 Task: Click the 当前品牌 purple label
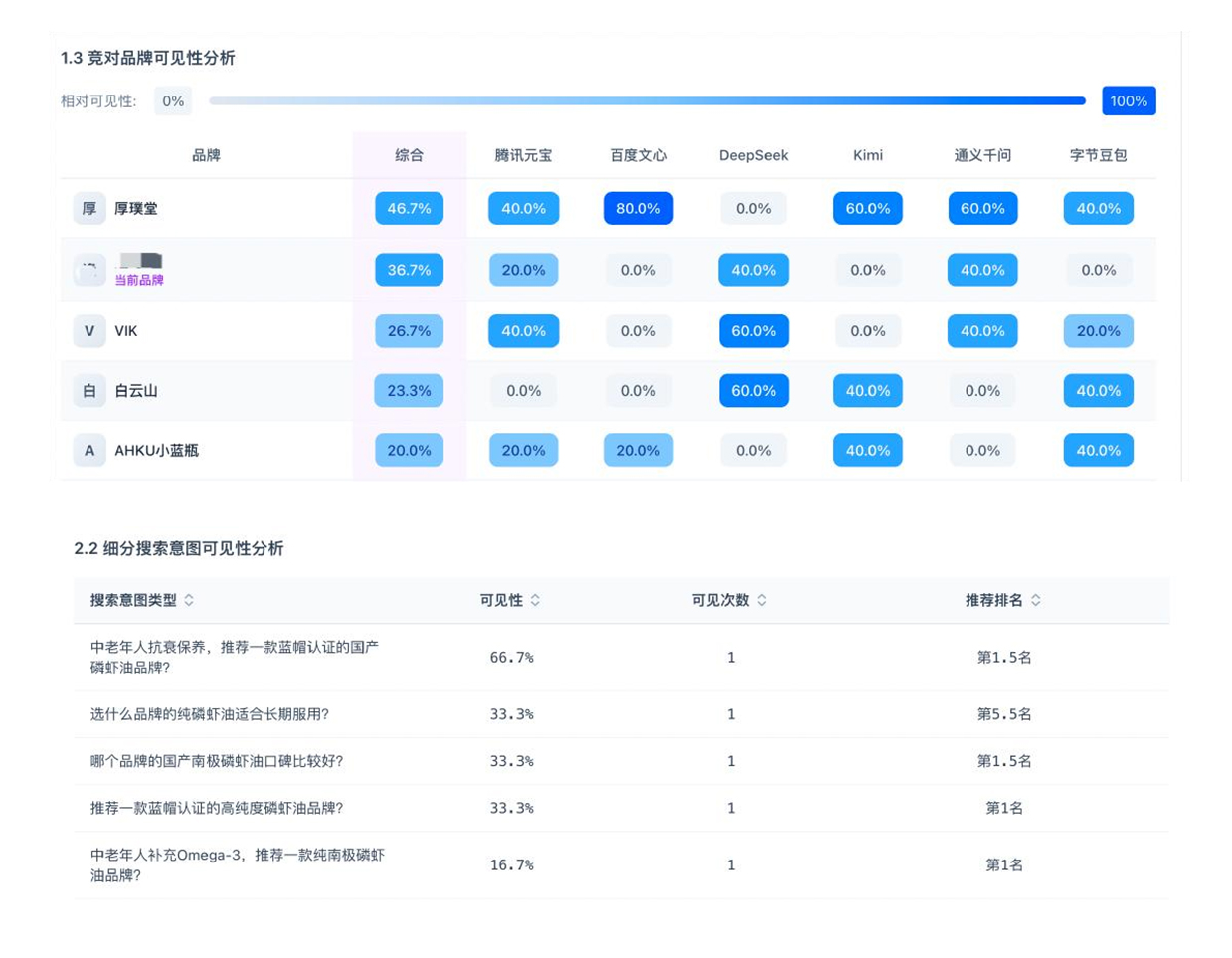click(139, 281)
